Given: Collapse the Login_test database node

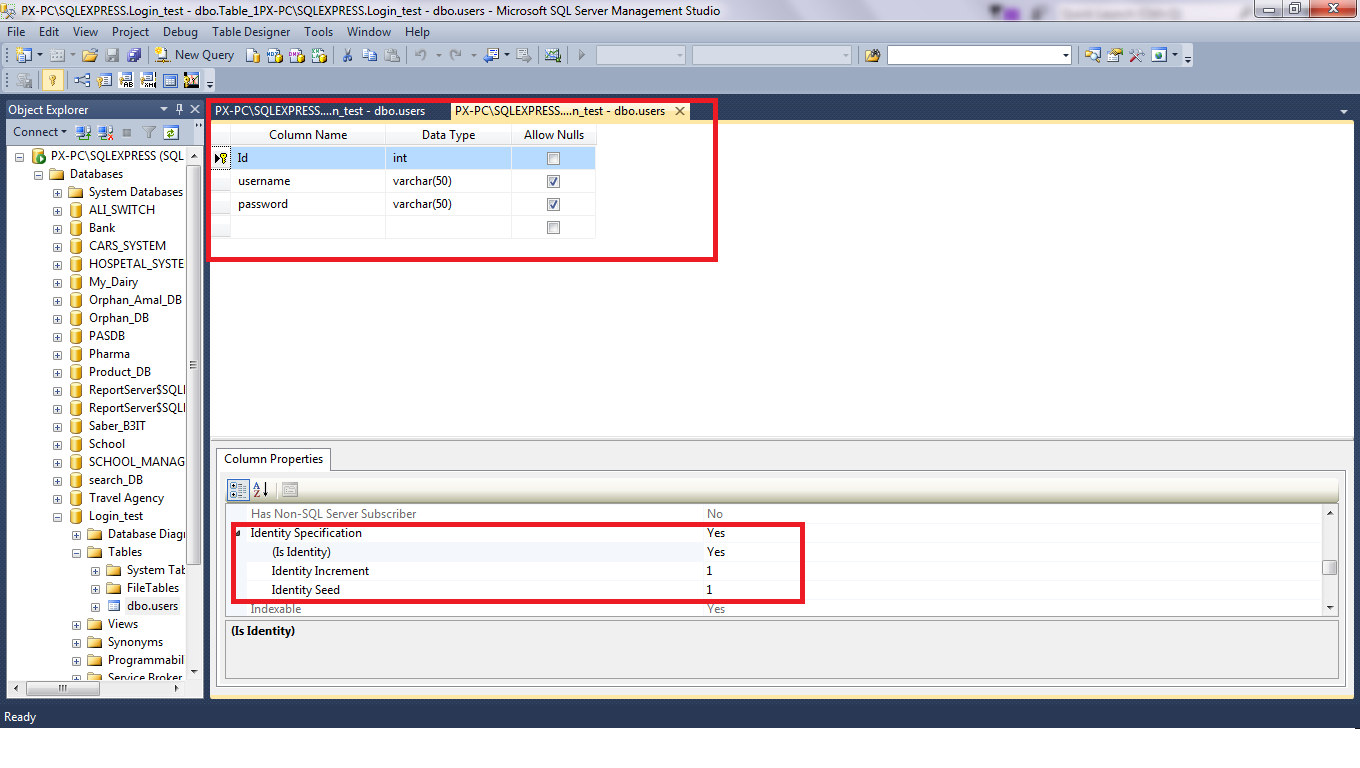Looking at the screenshot, I should (x=57, y=516).
